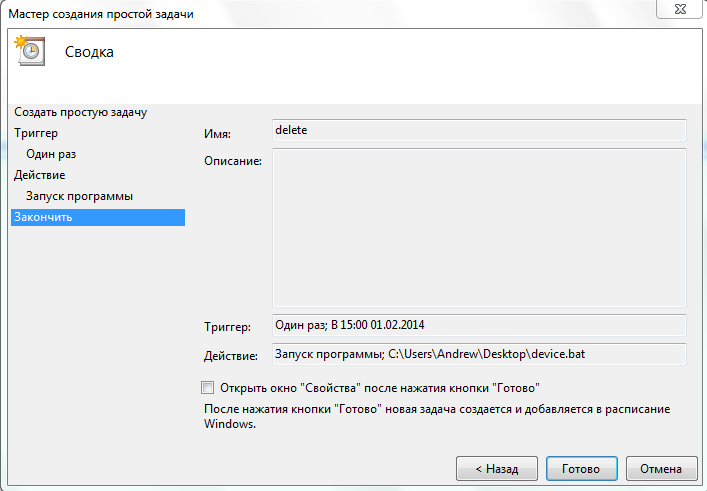Viewport: 707px width, 491px height.
Task: Cancel the wizard with Отмена
Action: (x=661, y=469)
